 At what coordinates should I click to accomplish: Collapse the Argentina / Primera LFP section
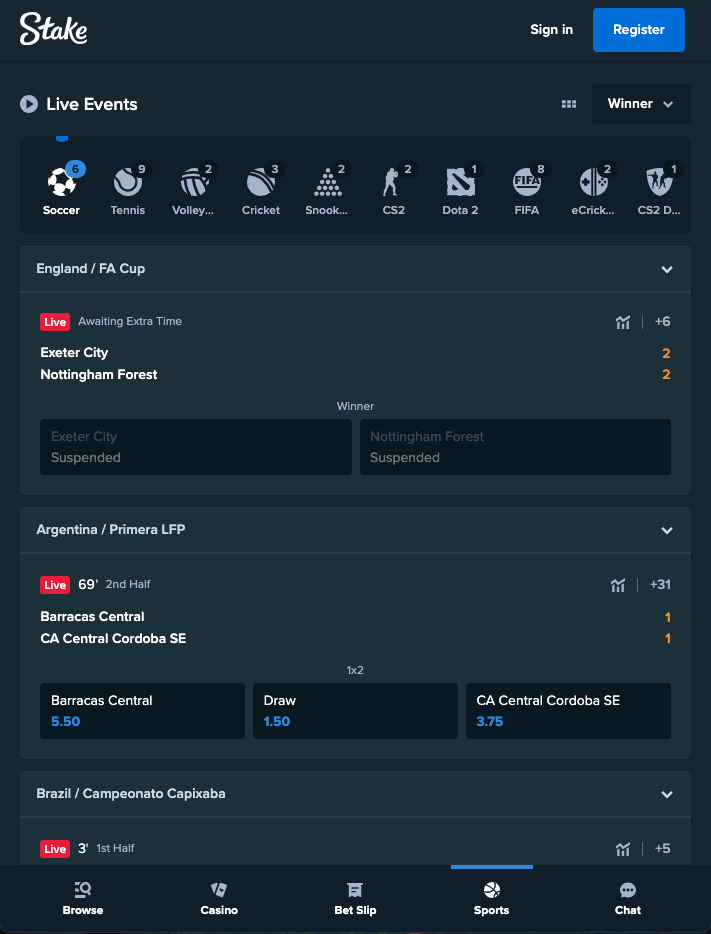667,530
